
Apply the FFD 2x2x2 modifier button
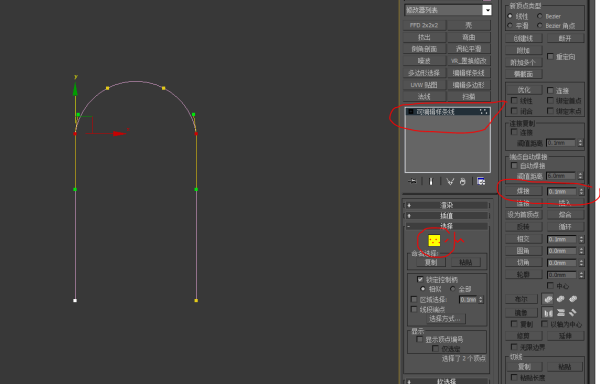coord(424,25)
